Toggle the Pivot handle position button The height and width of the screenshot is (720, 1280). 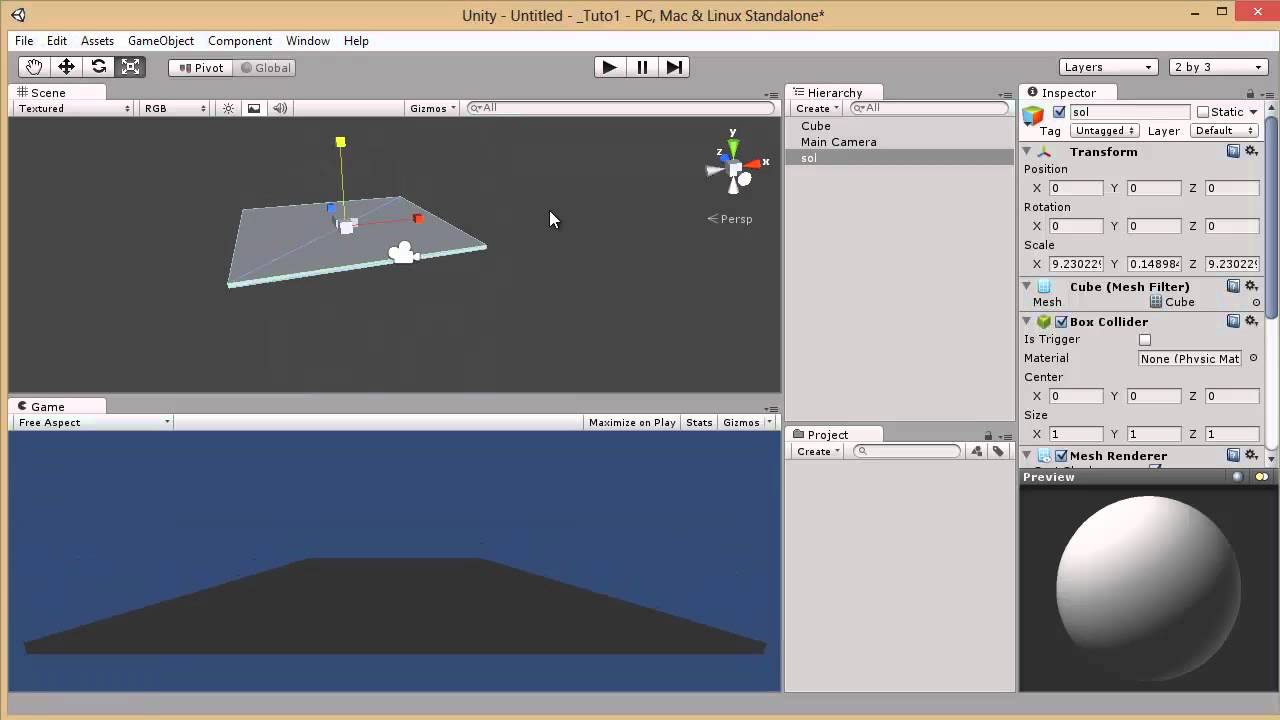pos(201,68)
